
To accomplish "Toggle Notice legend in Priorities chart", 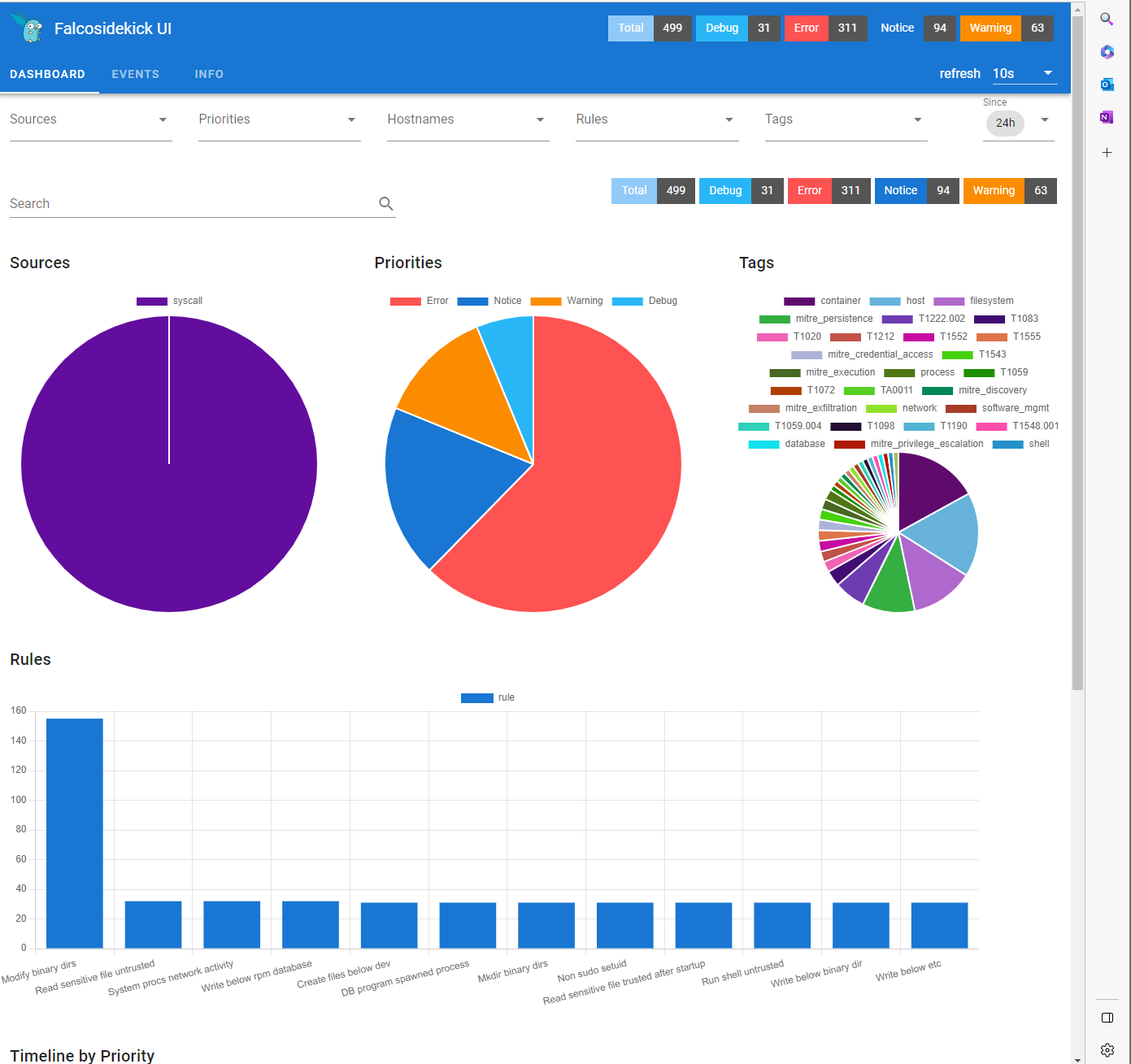I will pyautogui.click(x=489, y=301).
